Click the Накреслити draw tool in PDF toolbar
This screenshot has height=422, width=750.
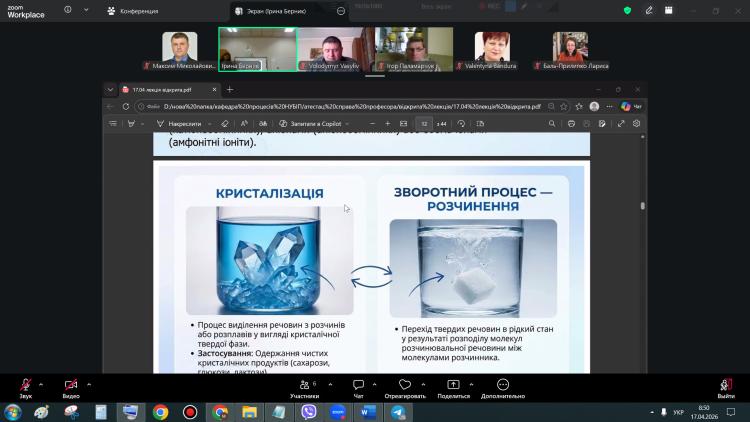(179, 123)
